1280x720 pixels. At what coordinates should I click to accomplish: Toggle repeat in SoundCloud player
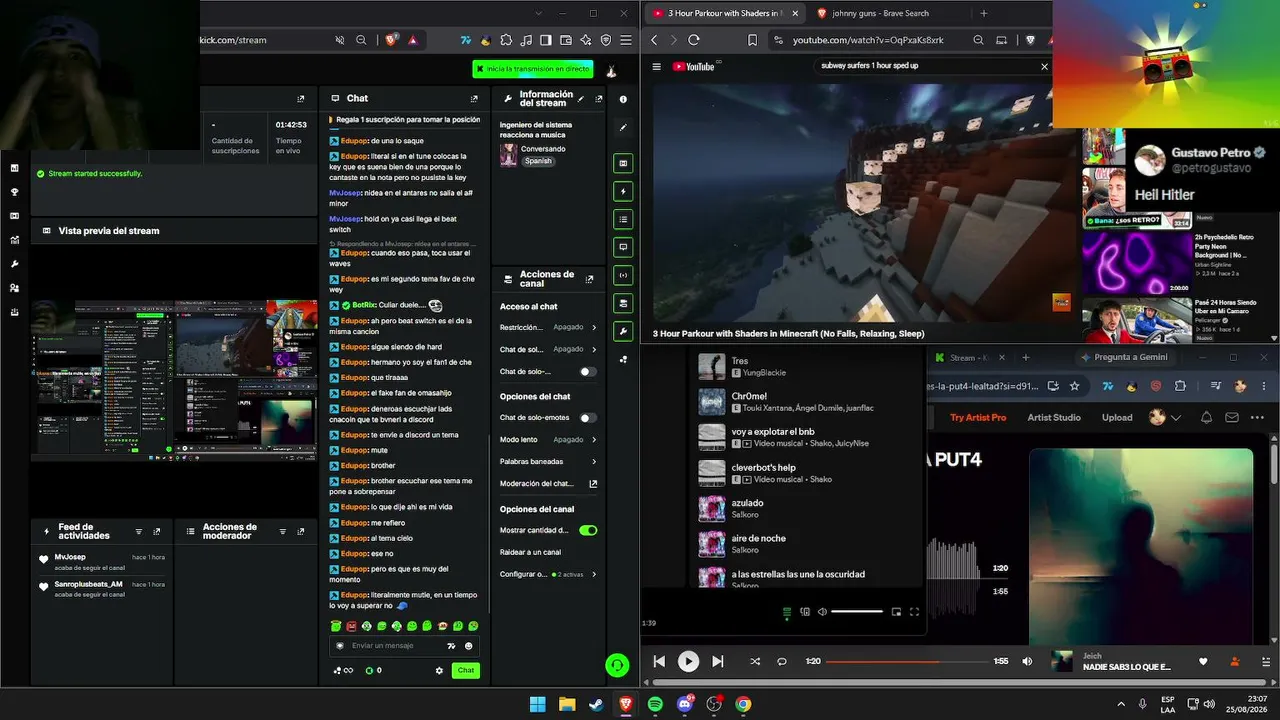pyautogui.click(x=782, y=661)
